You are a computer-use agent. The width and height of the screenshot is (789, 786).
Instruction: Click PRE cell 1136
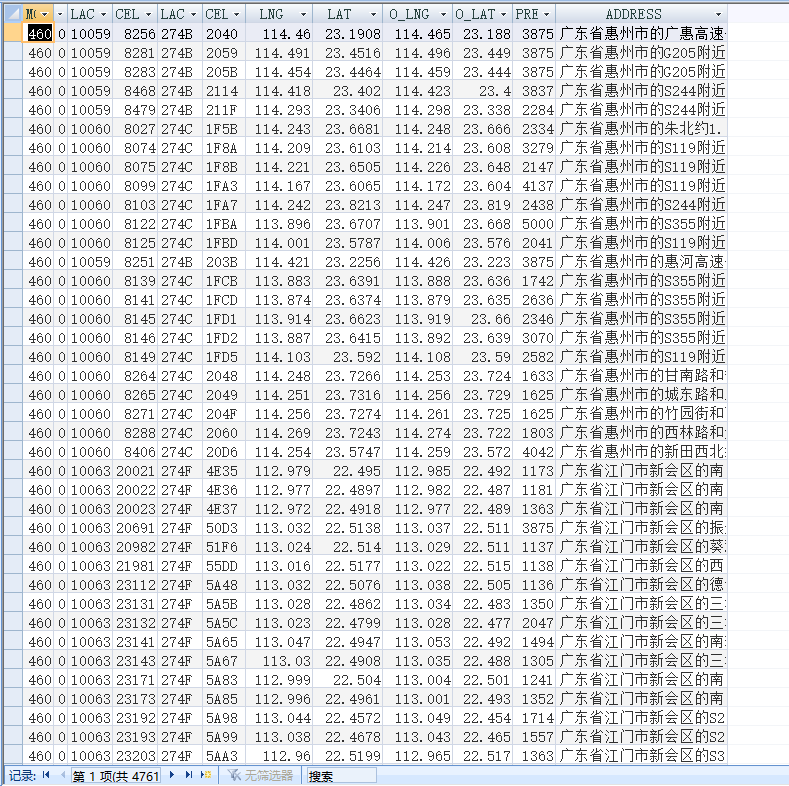534,585
